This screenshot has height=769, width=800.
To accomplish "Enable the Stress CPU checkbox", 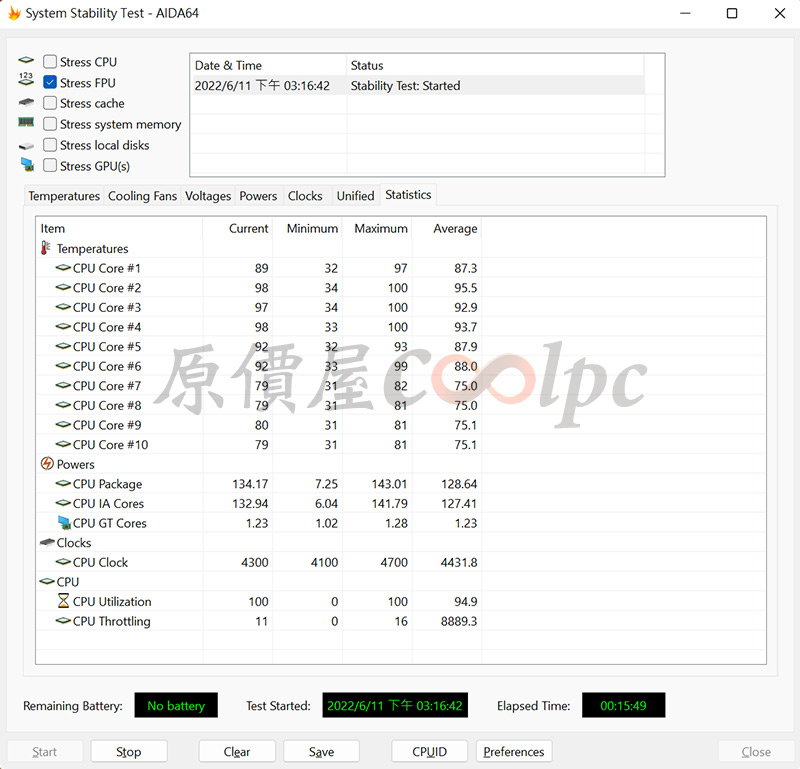I will coord(50,62).
